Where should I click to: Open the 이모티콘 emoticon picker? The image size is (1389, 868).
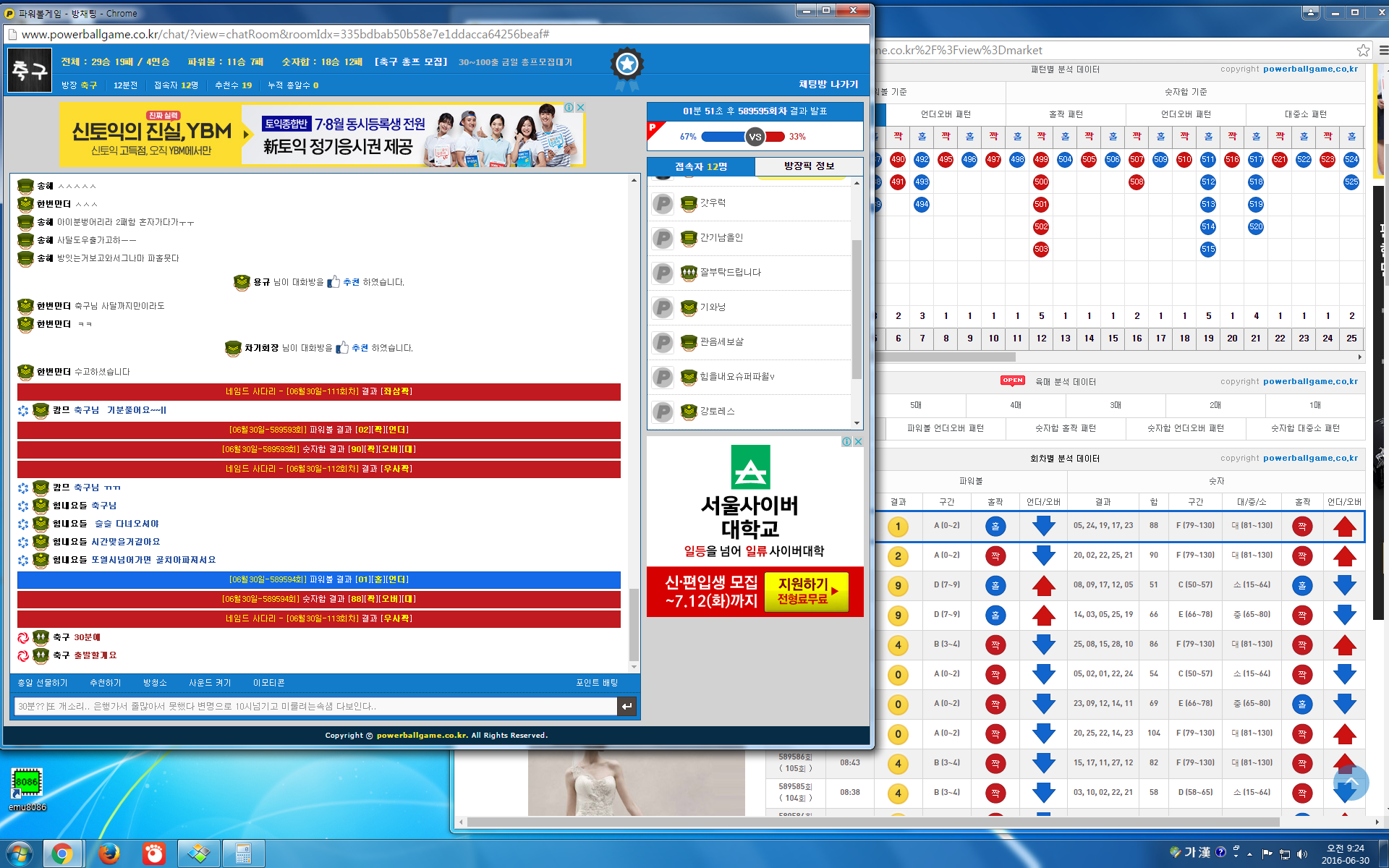268,683
